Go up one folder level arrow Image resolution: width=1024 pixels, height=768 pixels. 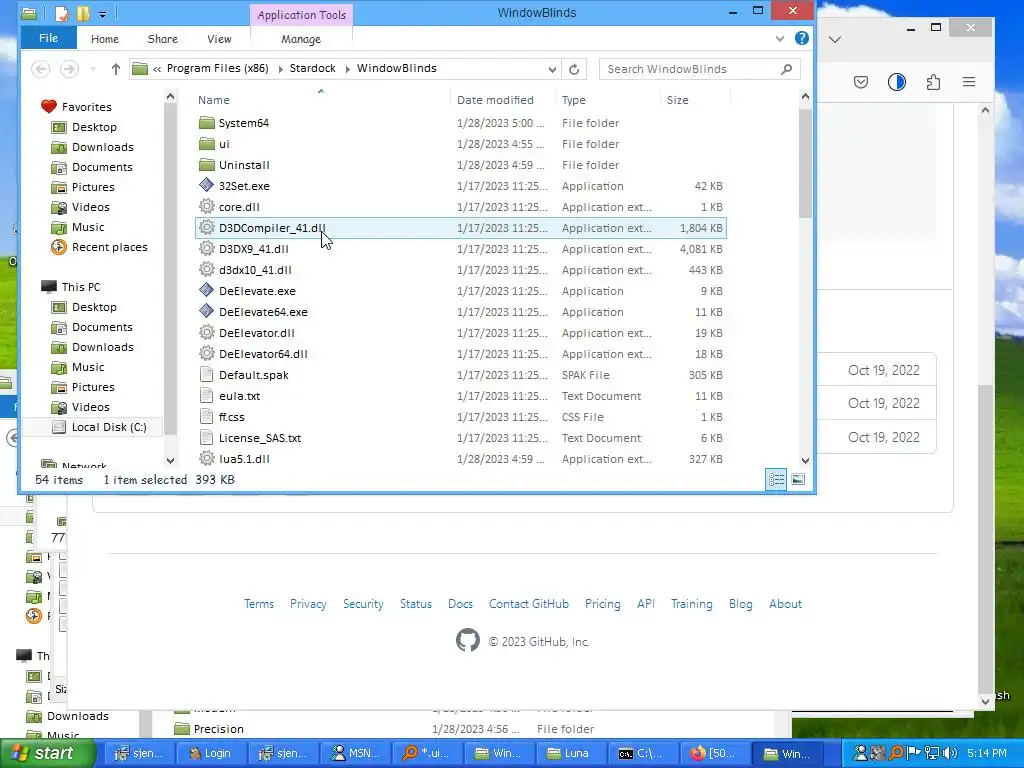click(116, 69)
